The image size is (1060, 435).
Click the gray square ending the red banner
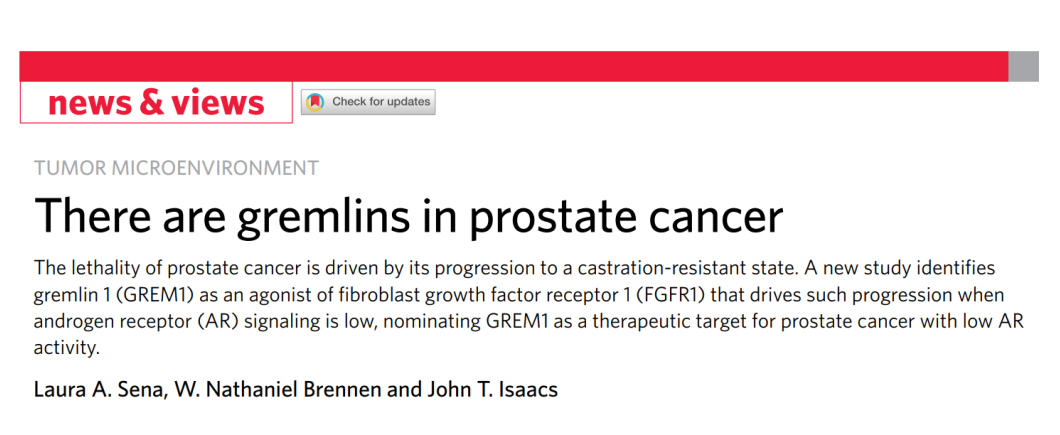(x=1023, y=66)
